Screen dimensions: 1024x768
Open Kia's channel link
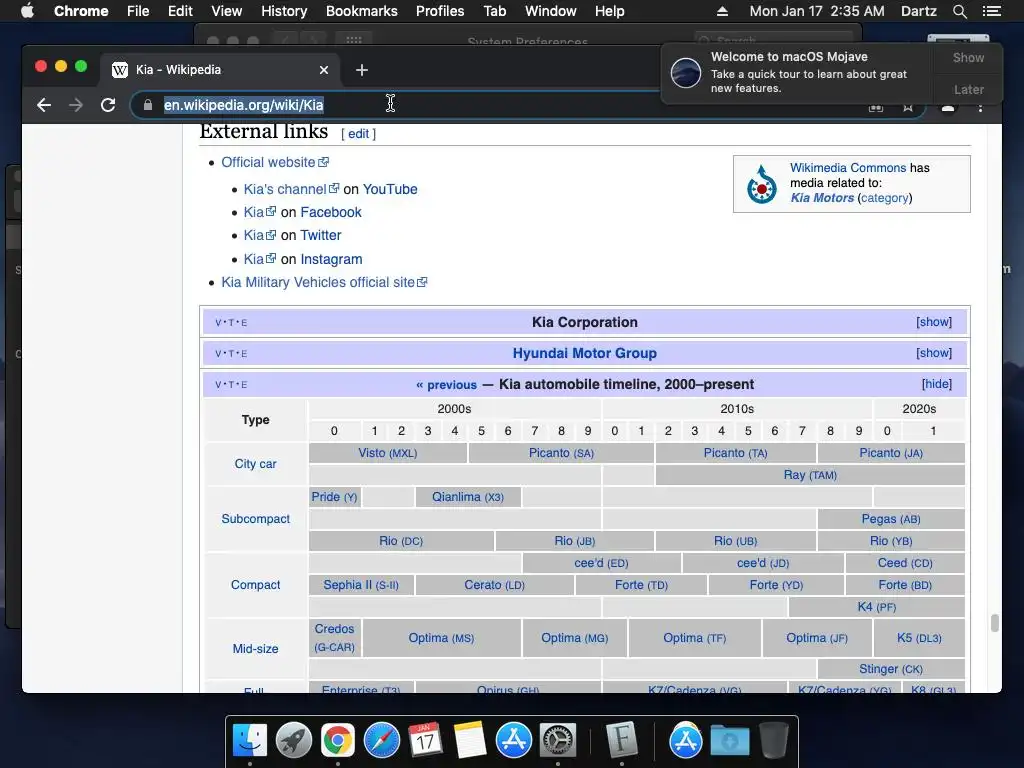(x=291, y=189)
